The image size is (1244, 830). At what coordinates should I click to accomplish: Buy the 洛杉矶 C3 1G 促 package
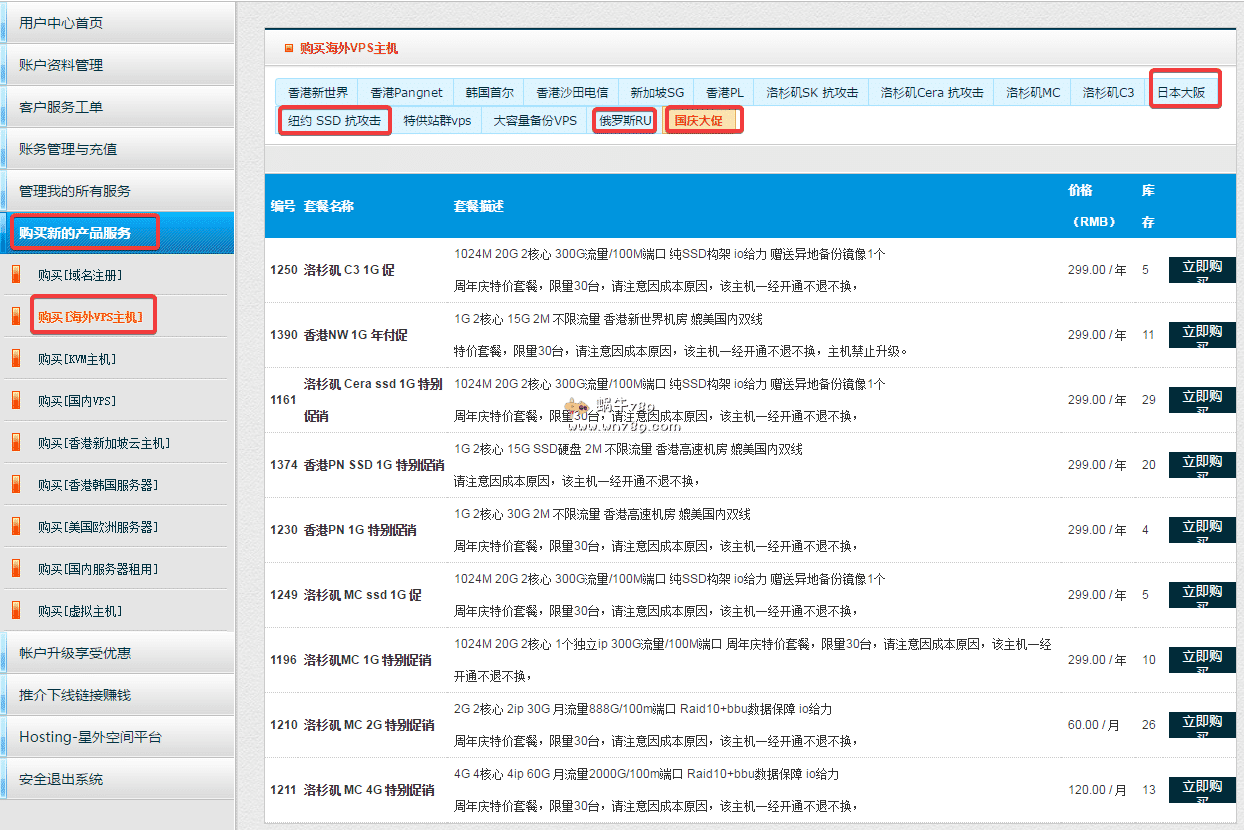[x=1201, y=270]
